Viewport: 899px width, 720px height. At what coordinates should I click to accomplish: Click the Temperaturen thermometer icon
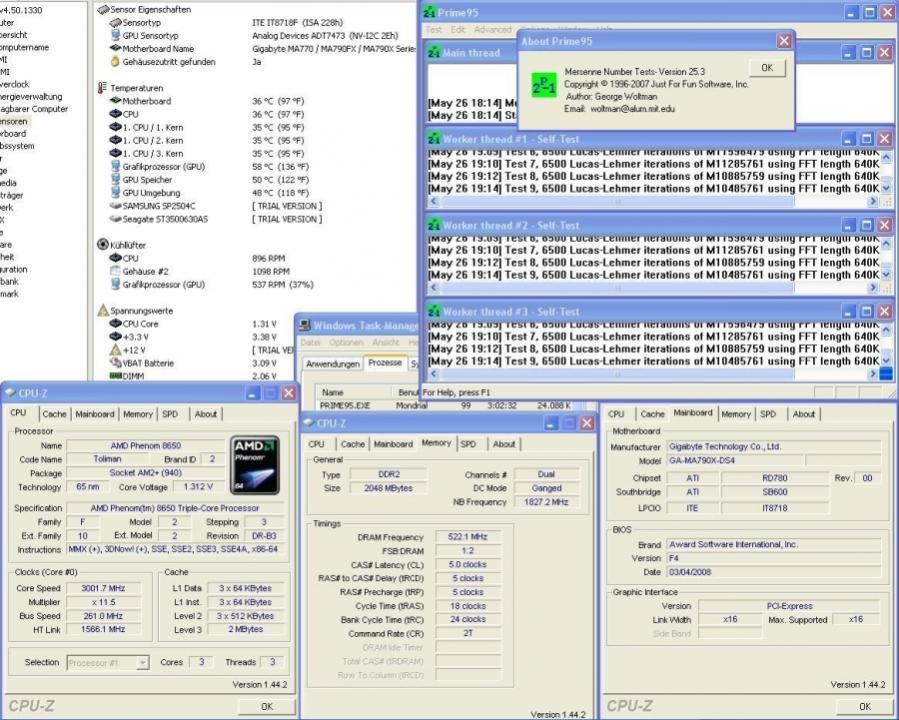[102, 88]
